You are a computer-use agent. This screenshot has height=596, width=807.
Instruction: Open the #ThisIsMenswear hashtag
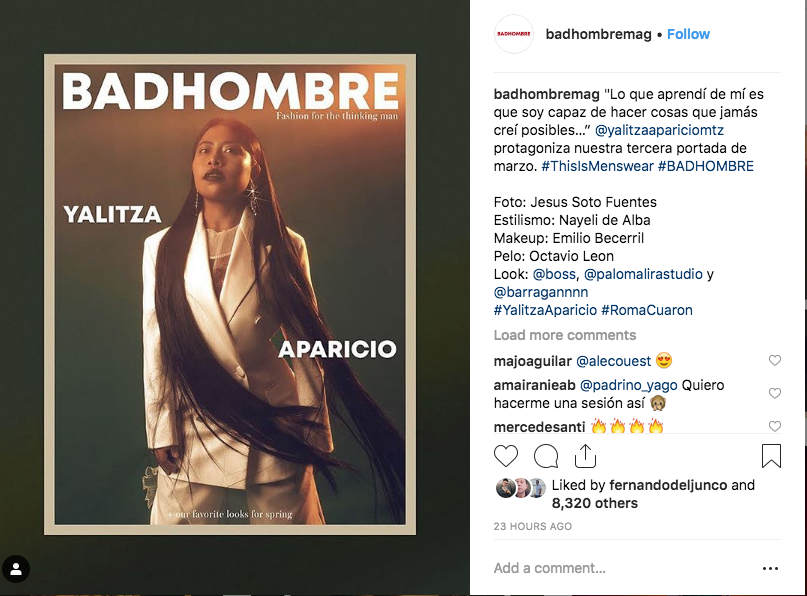597,166
